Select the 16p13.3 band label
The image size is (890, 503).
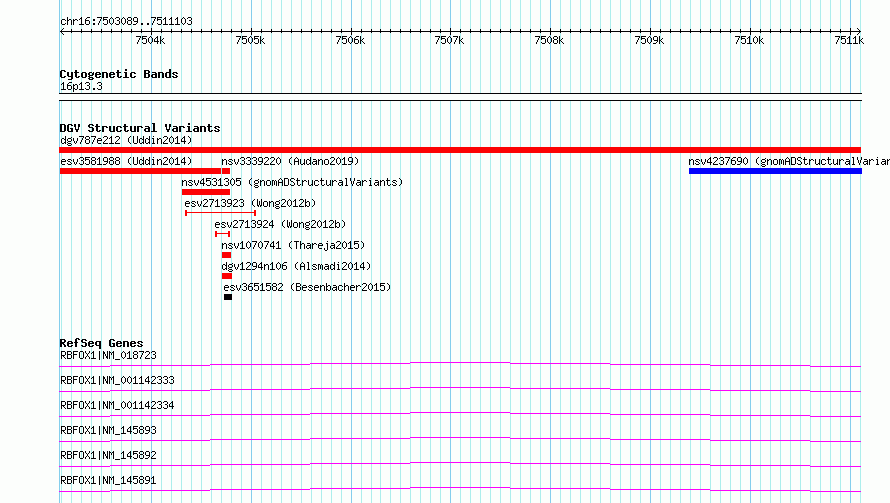pos(81,86)
